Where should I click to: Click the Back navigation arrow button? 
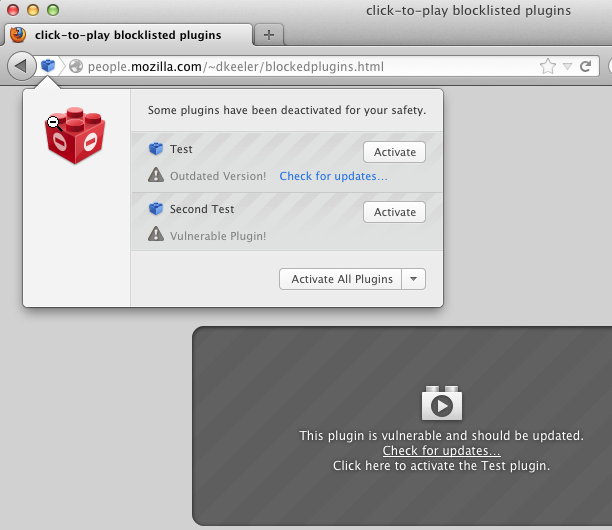click(x=20, y=67)
